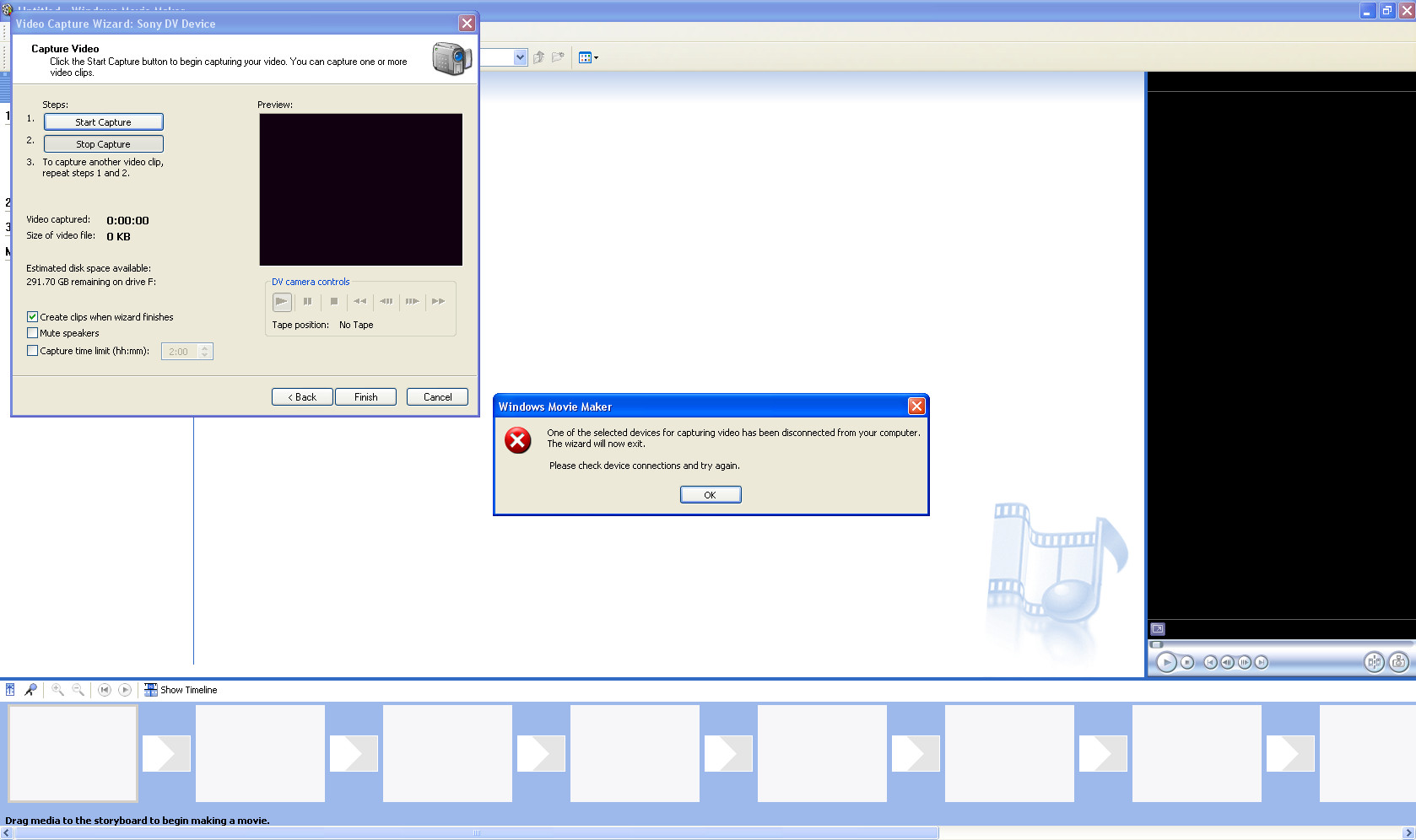Screen dimensions: 1416x840
Task: Minimize the Movie Maker window
Action: [1368, 10]
